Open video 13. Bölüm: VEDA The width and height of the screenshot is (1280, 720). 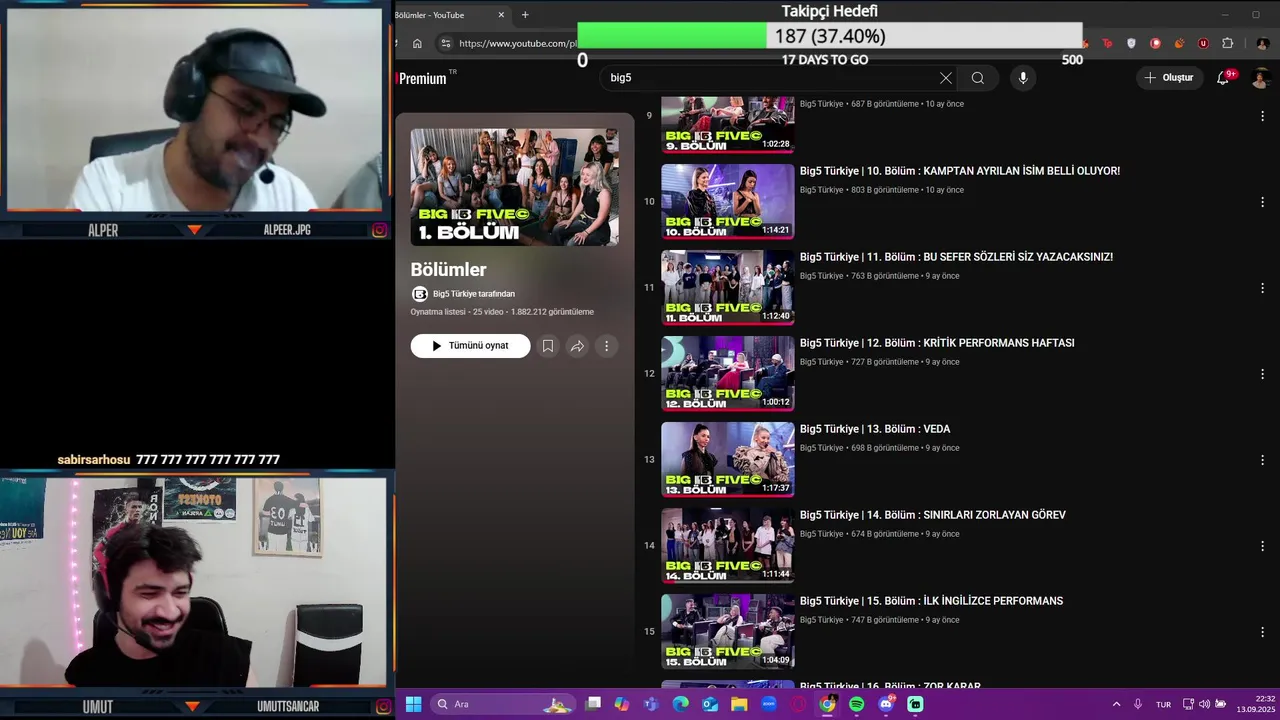pyautogui.click(x=875, y=429)
